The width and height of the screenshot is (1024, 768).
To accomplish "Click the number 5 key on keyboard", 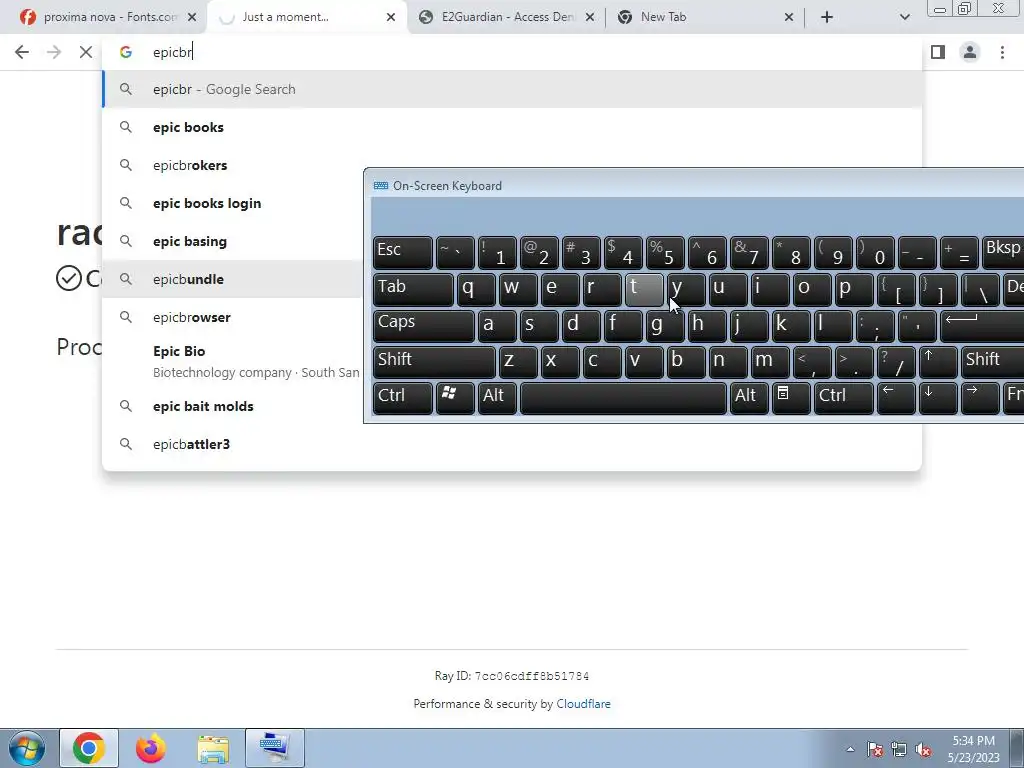I will (665, 252).
